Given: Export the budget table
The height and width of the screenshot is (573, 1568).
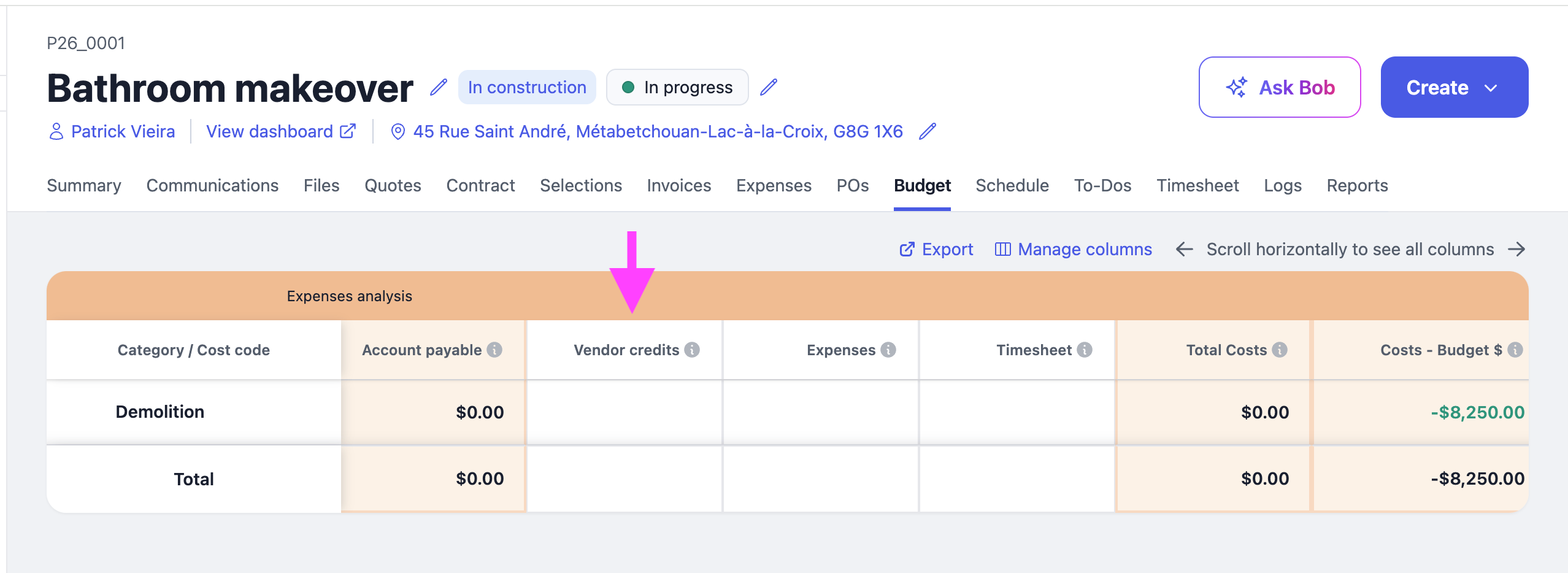Looking at the screenshot, I should point(936,249).
